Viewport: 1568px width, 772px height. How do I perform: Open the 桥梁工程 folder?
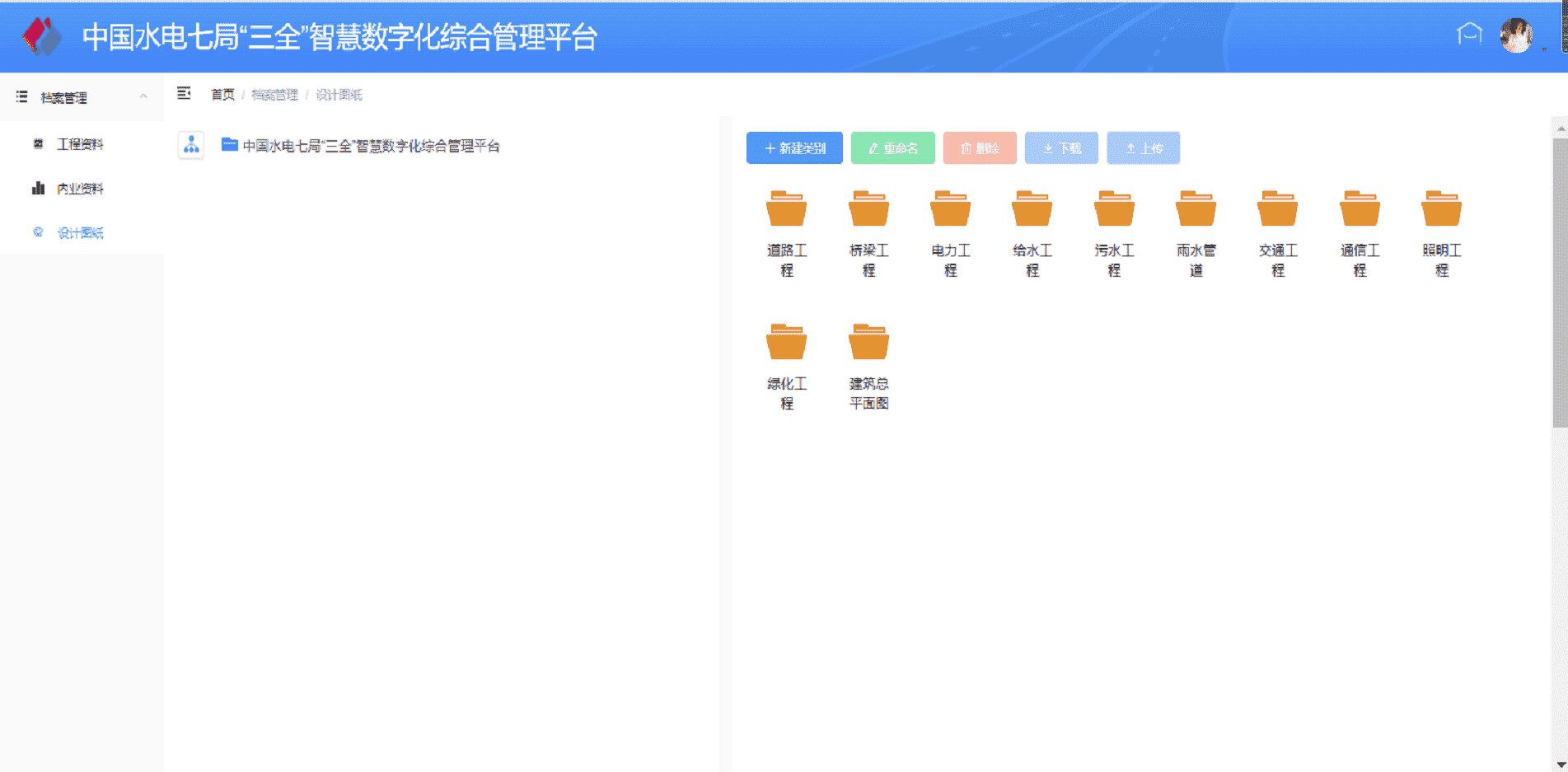tap(868, 209)
